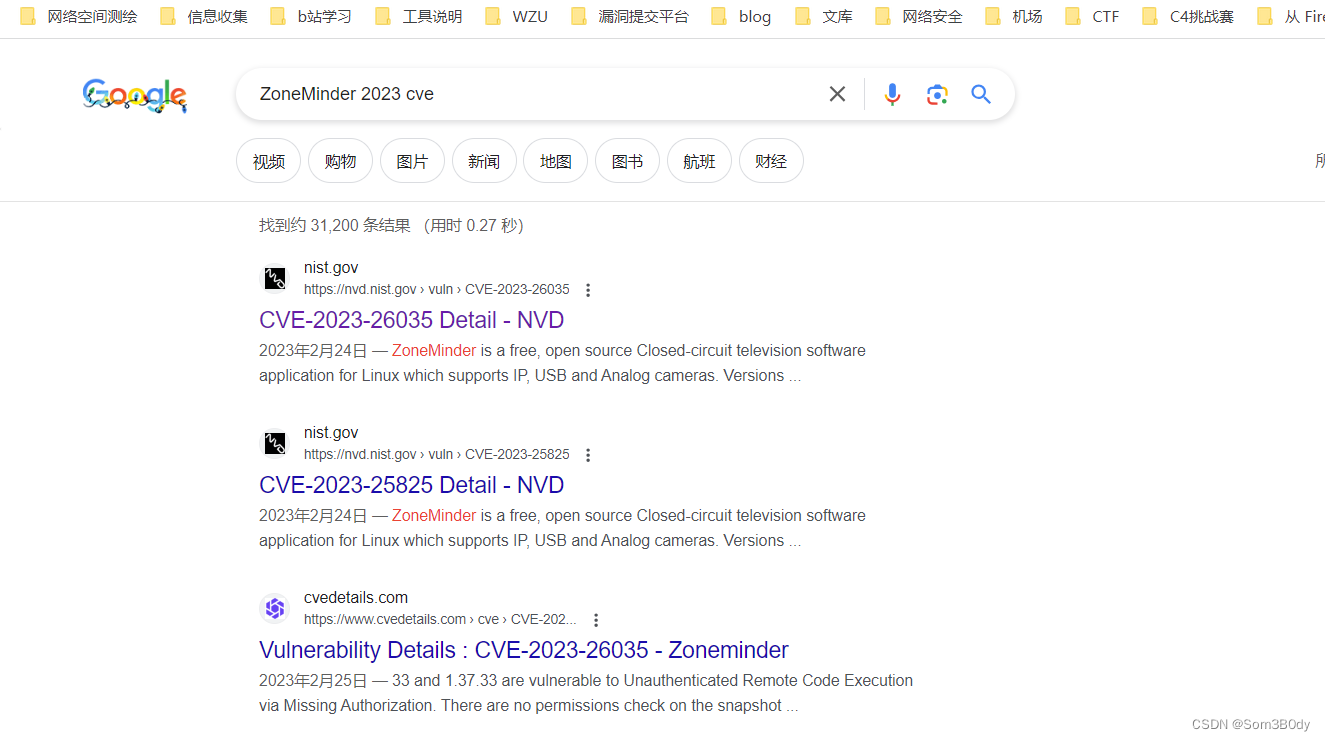Screen dimensions: 1325x741
Task: Open the CTF bookmark folder
Action: [1092, 16]
